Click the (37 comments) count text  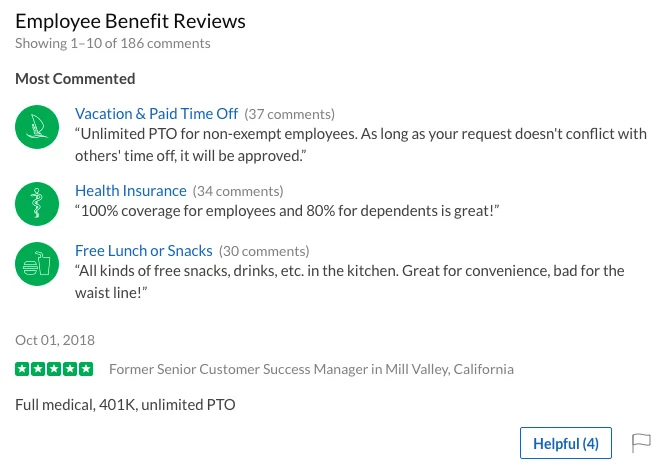290,114
